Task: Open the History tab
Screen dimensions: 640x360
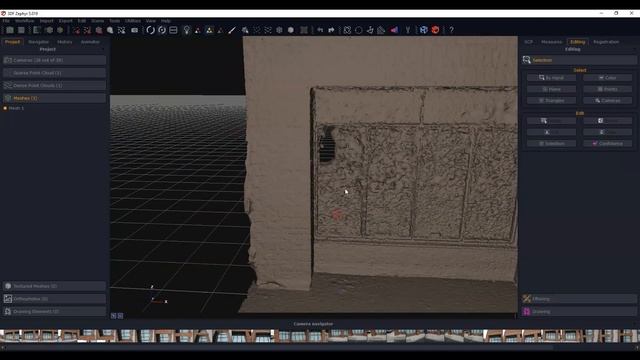Action: pyautogui.click(x=64, y=42)
